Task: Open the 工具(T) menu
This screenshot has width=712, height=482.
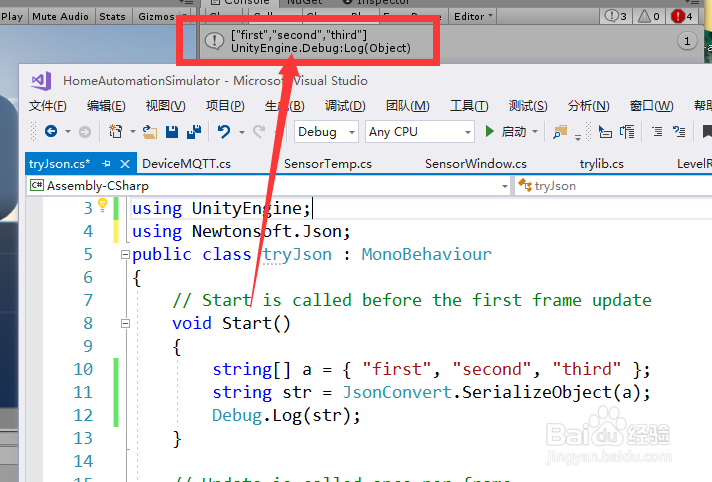Action: (x=469, y=106)
